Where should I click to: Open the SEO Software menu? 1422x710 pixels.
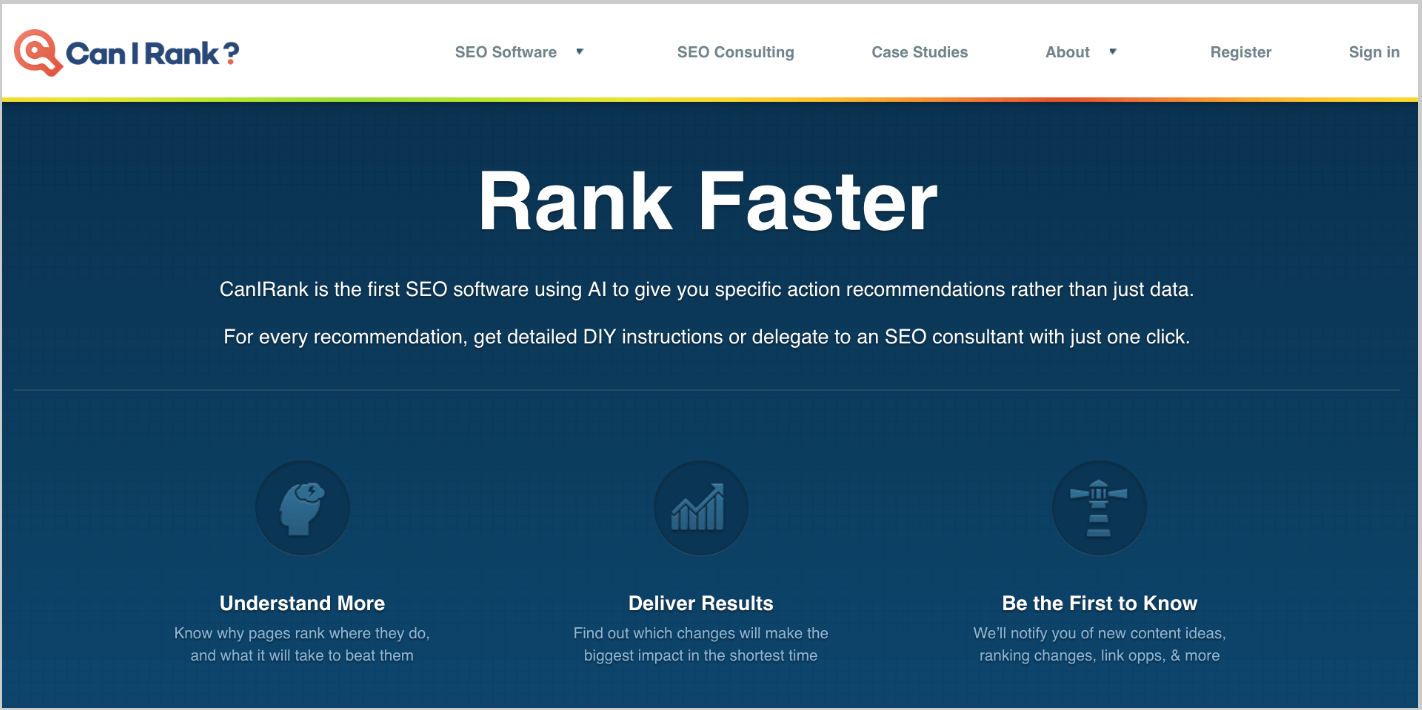[x=506, y=52]
